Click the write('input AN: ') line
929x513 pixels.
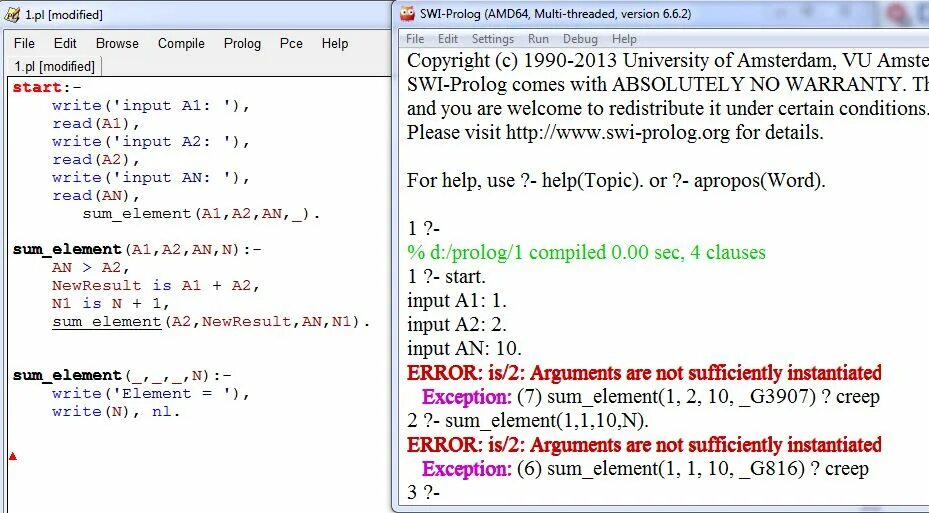151,177
